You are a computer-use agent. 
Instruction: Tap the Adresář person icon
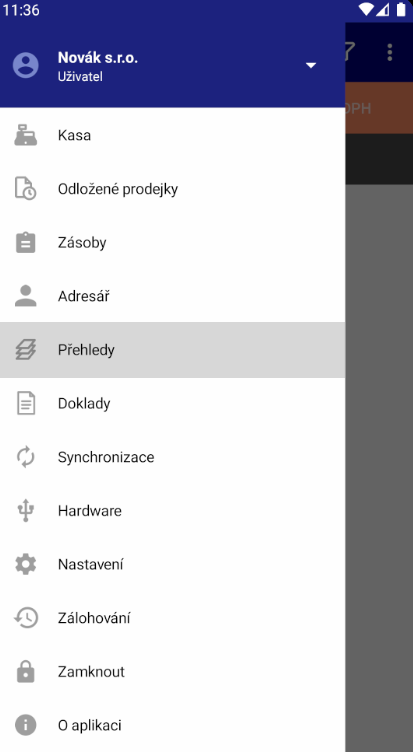pyautogui.click(x=25, y=296)
